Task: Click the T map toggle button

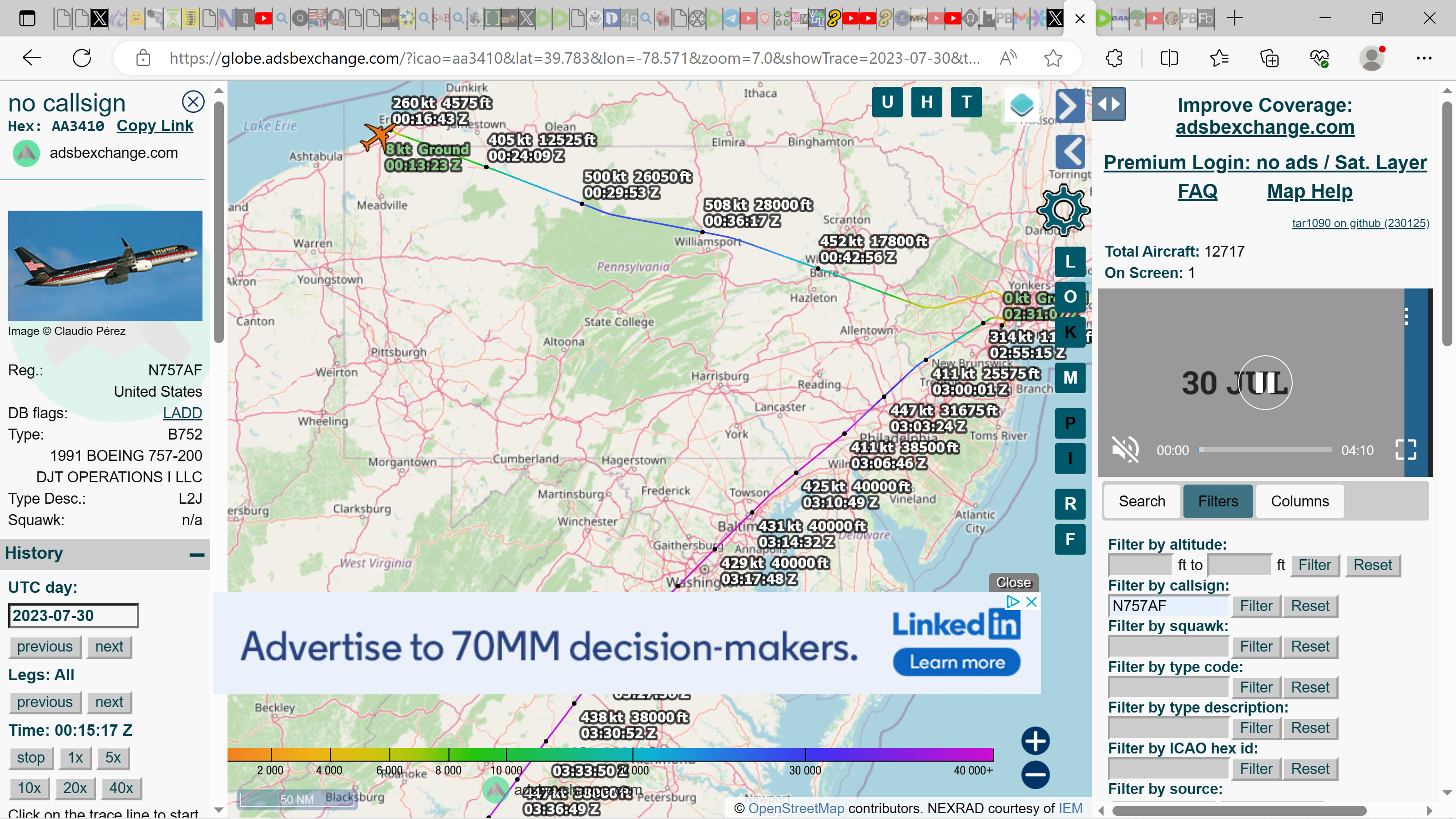Action: [x=966, y=102]
